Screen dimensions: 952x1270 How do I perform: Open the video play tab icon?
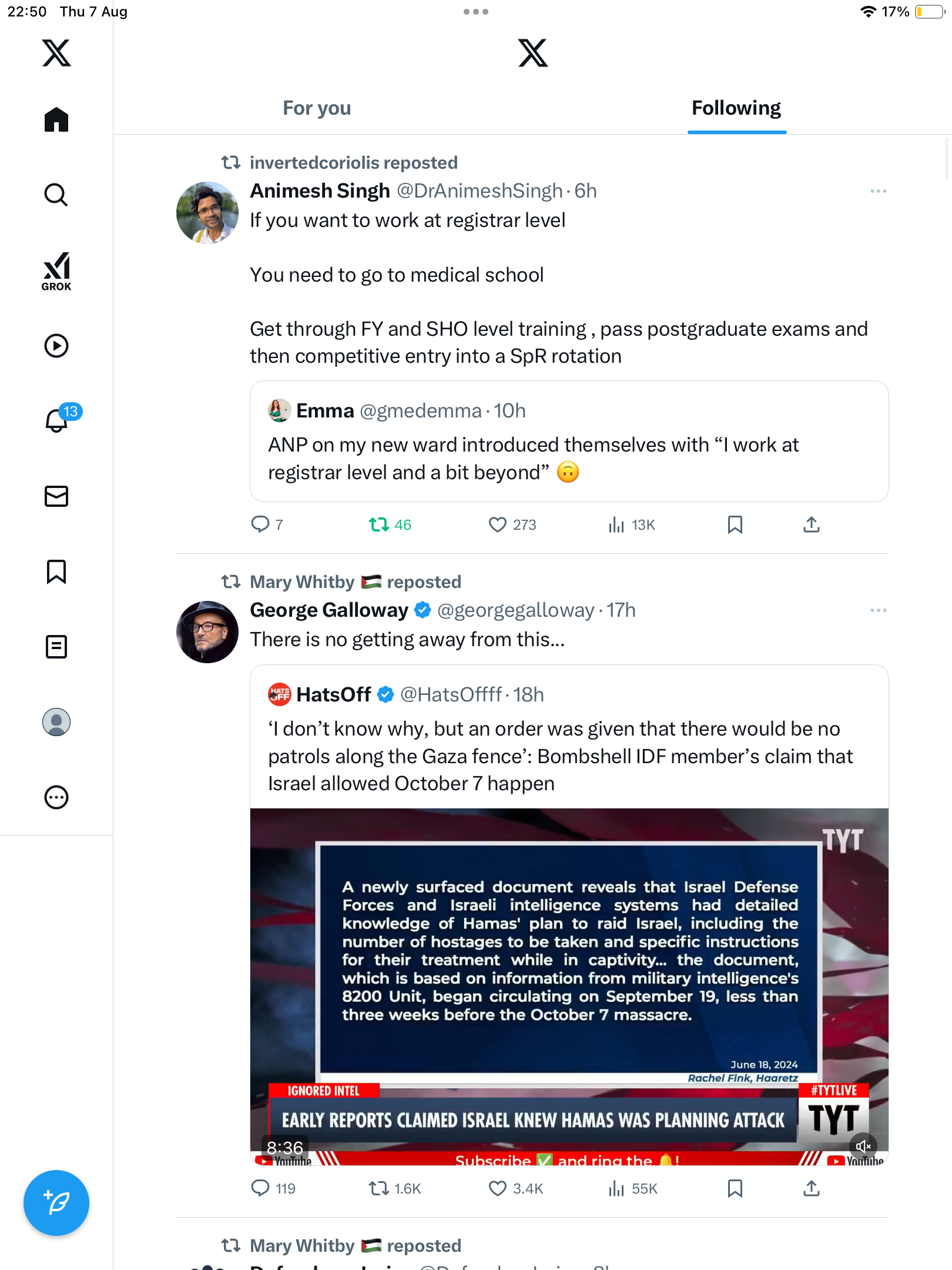coord(56,346)
